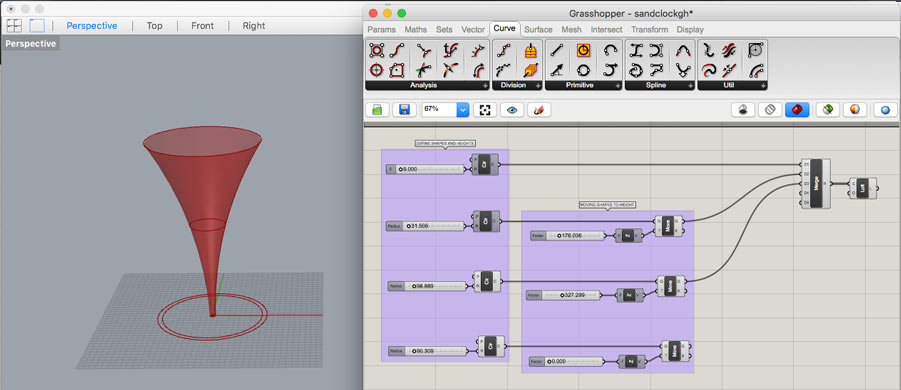
Task: Toggle the wireframe preview mode button
Action: [x=770, y=110]
